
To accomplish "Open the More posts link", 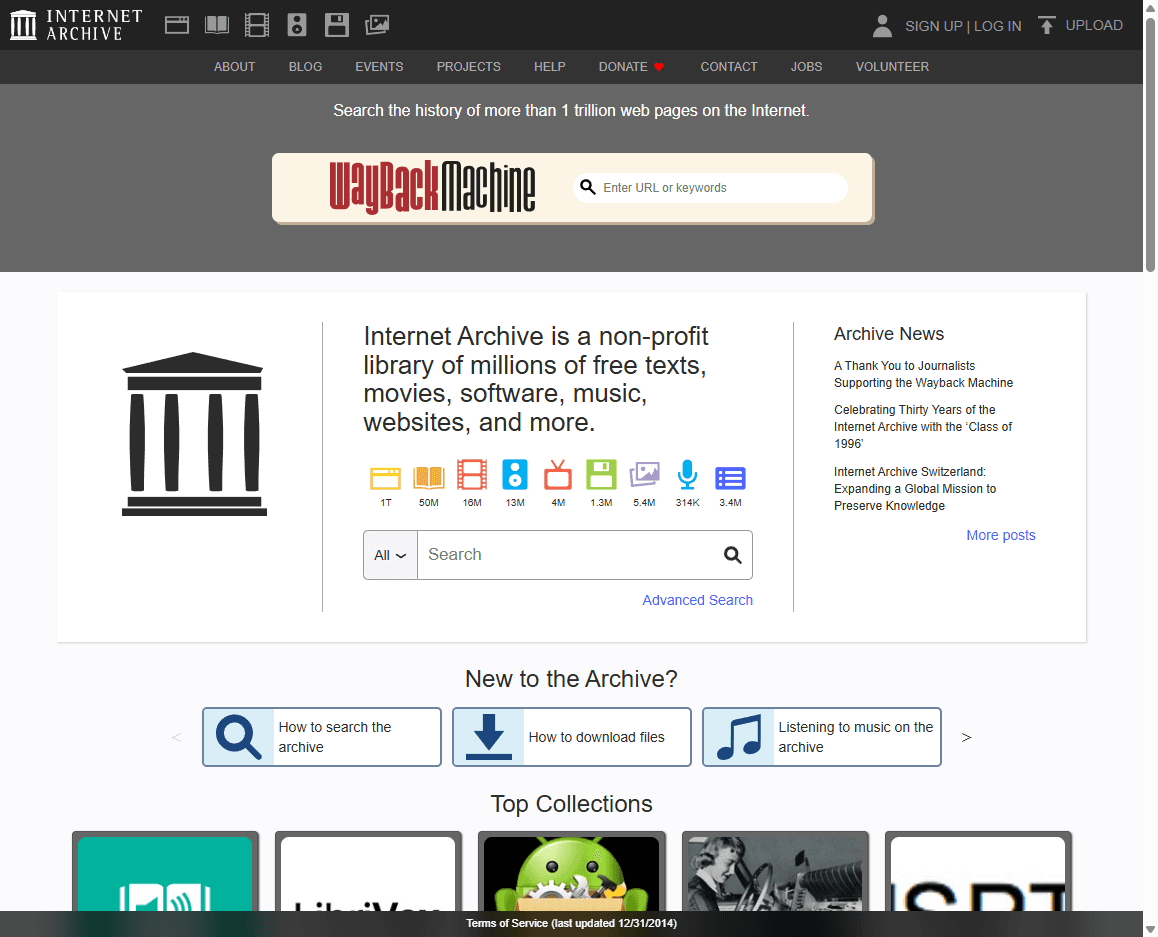I will [x=1001, y=535].
